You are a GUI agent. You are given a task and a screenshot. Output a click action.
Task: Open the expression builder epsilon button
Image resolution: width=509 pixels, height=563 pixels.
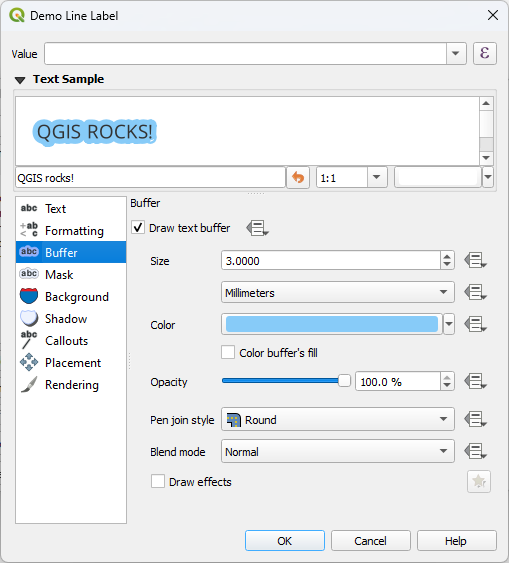[x=485, y=53]
